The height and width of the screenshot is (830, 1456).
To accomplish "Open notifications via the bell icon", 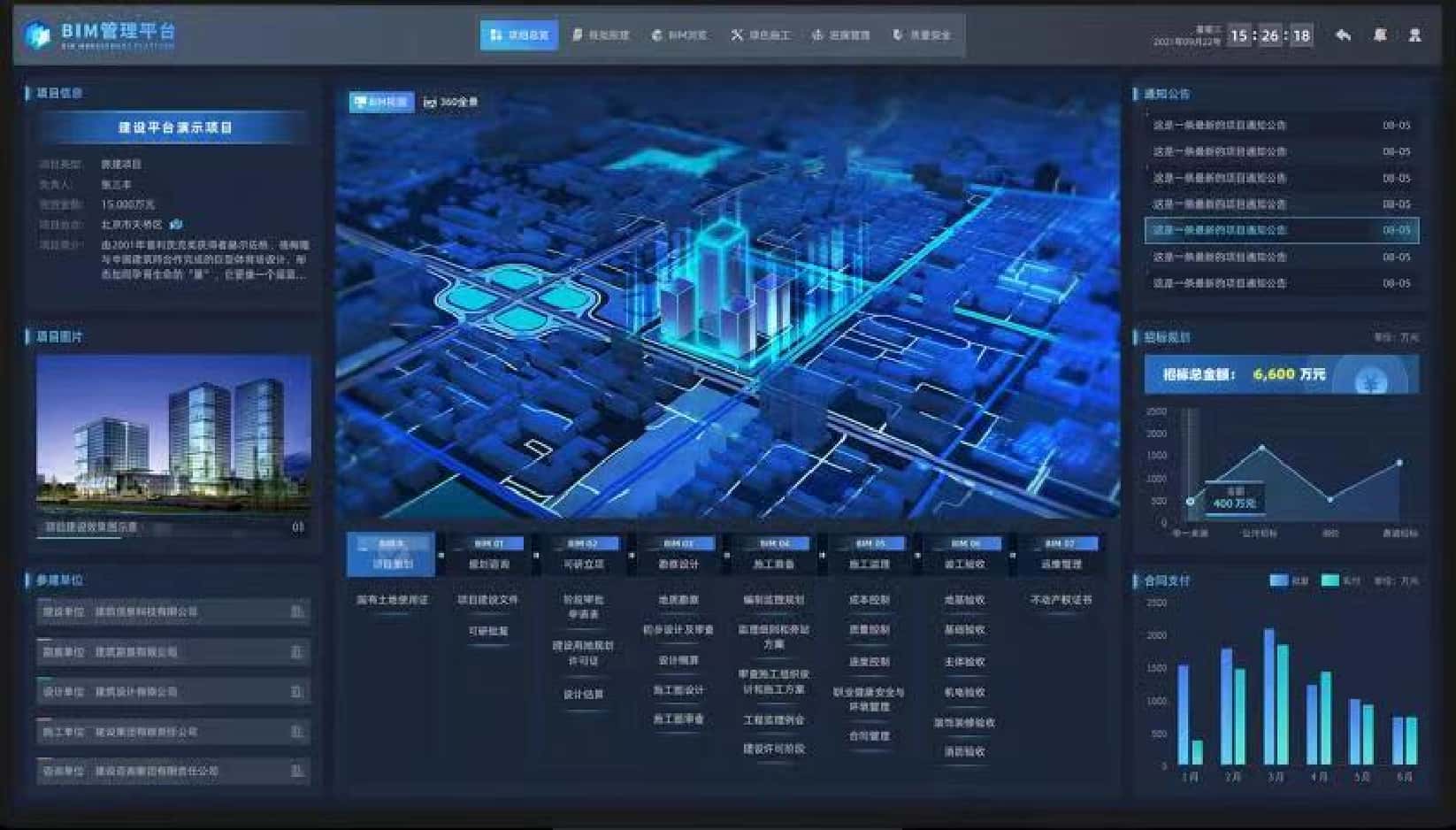I will (1379, 35).
